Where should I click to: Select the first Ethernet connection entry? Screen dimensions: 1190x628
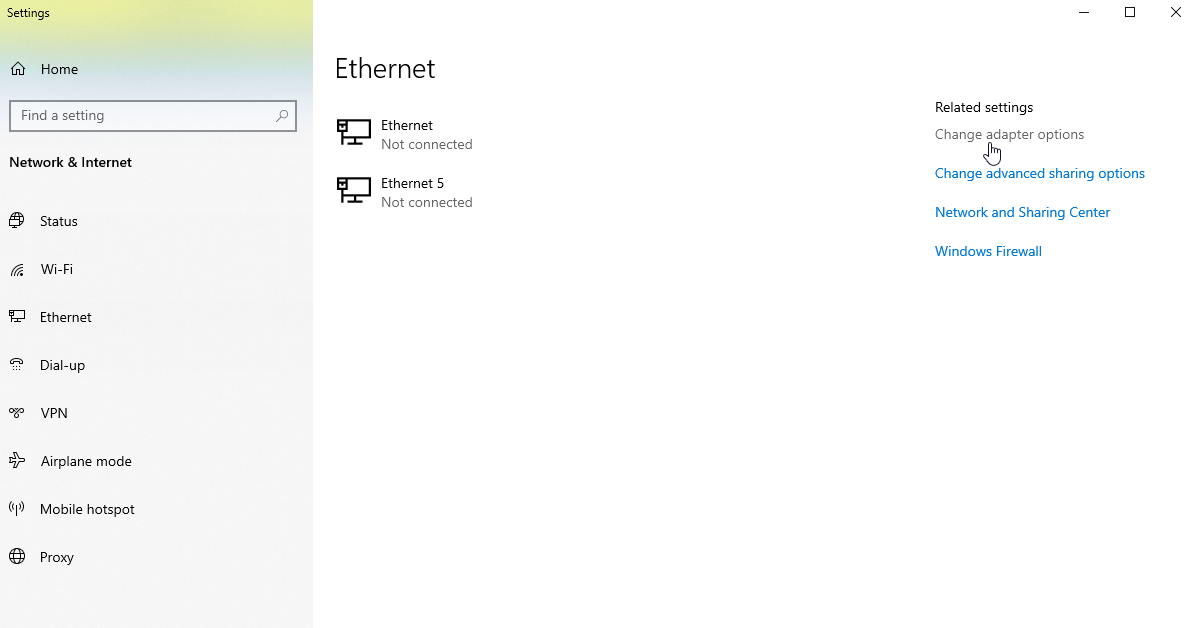407,134
